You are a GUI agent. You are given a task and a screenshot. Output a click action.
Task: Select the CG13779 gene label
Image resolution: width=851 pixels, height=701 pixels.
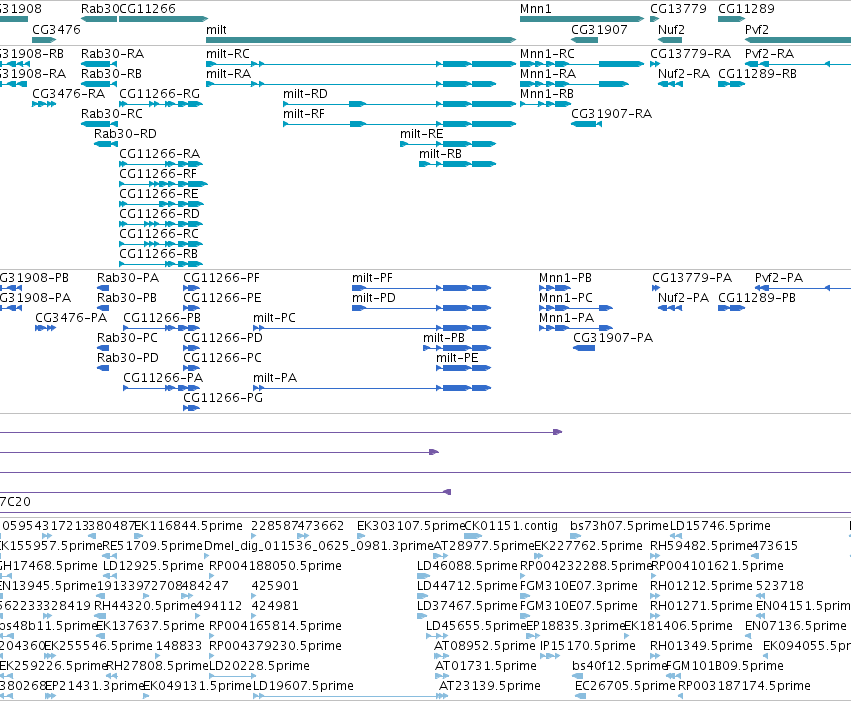coord(678,9)
